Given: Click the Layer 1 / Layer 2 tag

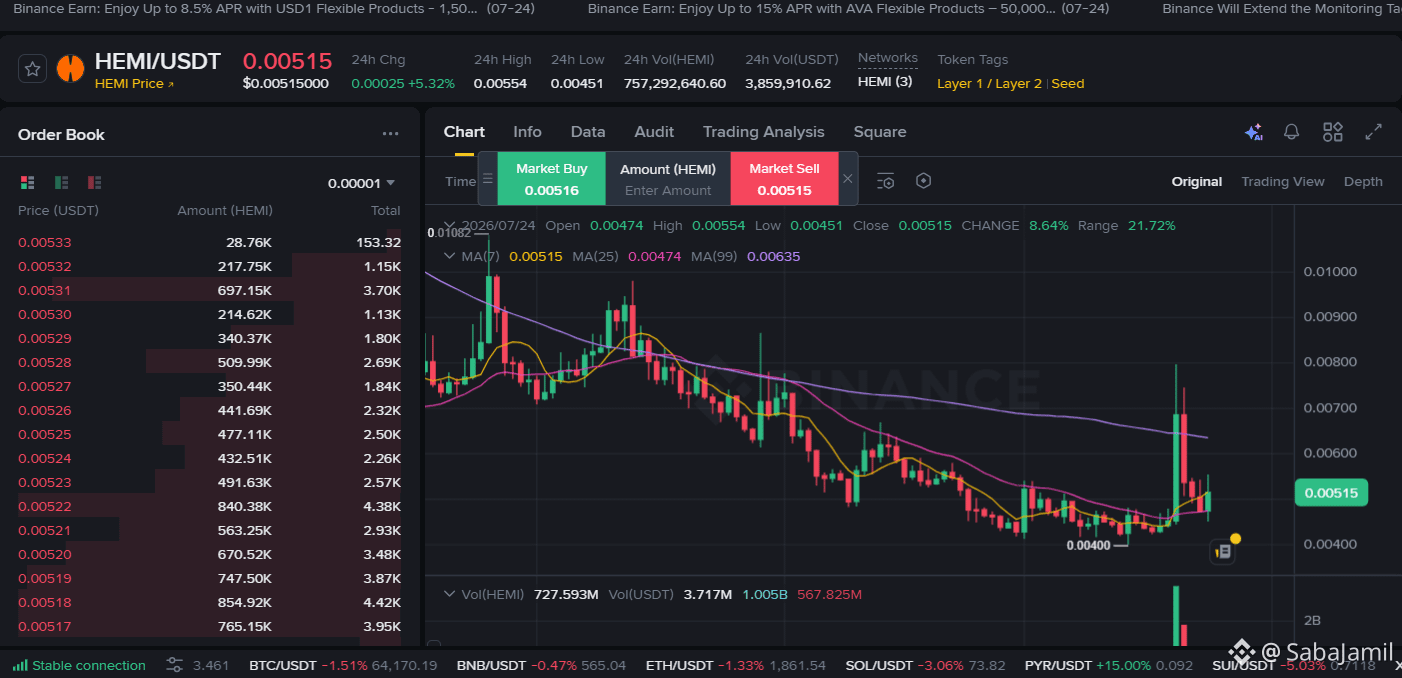Looking at the screenshot, I should pyautogui.click(x=989, y=84).
